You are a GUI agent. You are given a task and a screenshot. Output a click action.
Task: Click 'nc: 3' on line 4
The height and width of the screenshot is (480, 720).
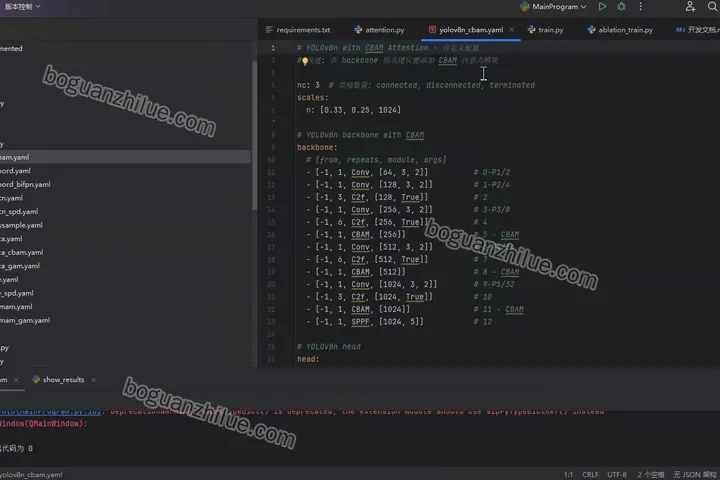click(x=308, y=85)
